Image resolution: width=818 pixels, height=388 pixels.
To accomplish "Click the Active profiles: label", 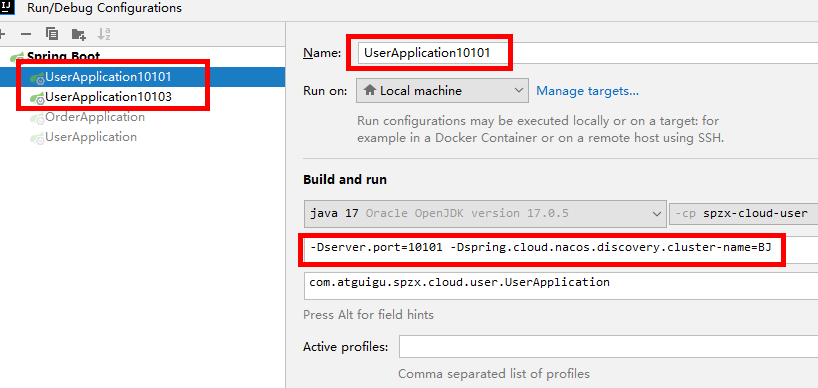I will click(x=345, y=347).
